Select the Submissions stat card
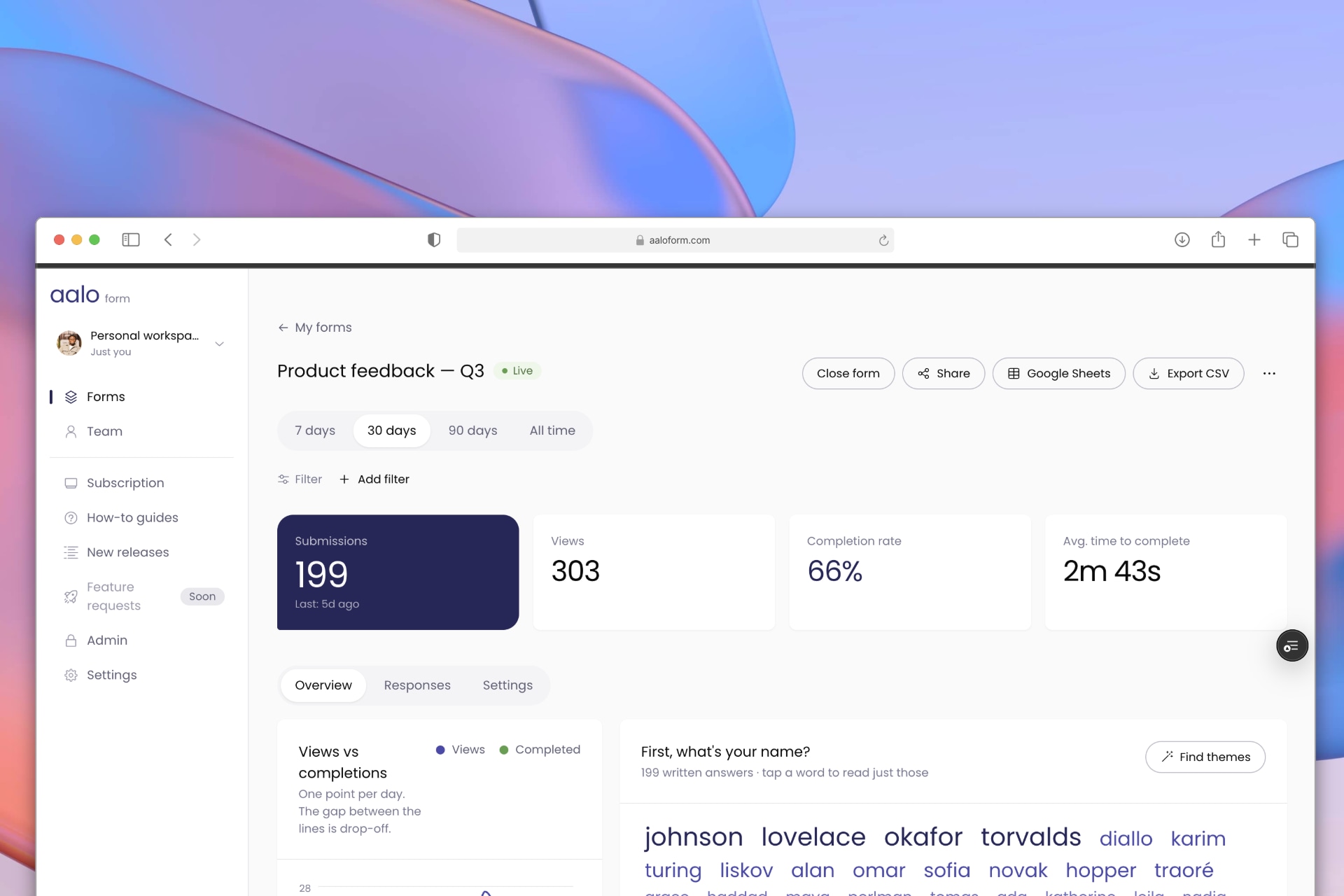The width and height of the screenshot is (1344, 896). (x=398, y=573)
